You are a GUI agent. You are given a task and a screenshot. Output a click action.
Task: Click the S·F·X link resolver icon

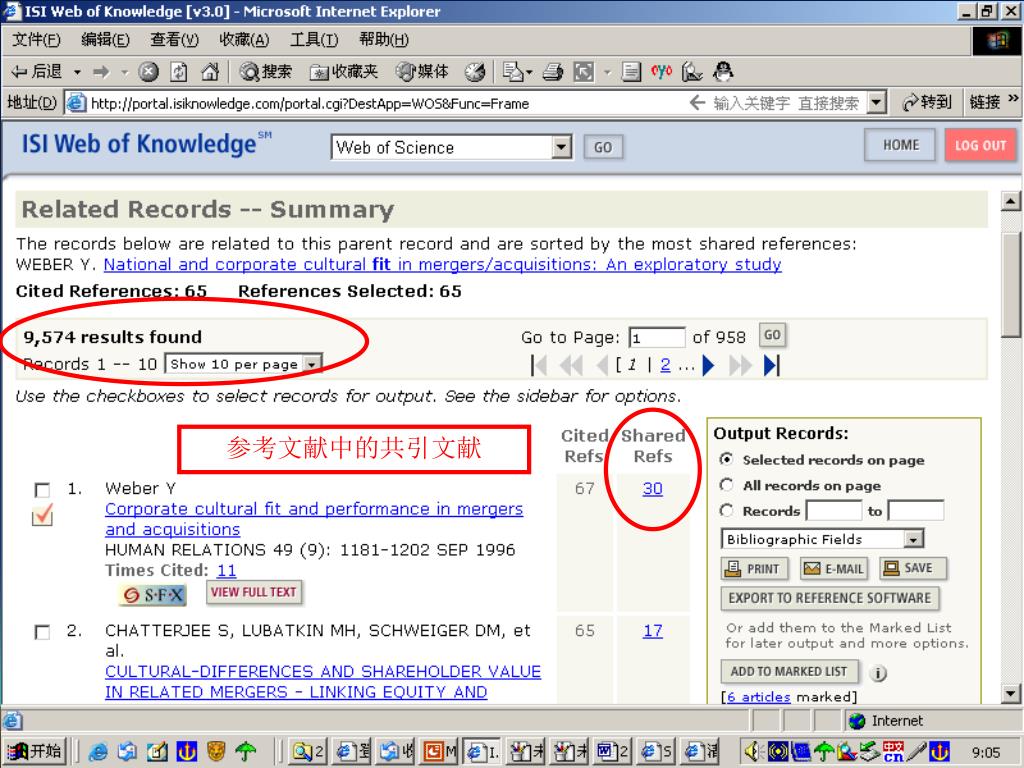click(153, 594)
